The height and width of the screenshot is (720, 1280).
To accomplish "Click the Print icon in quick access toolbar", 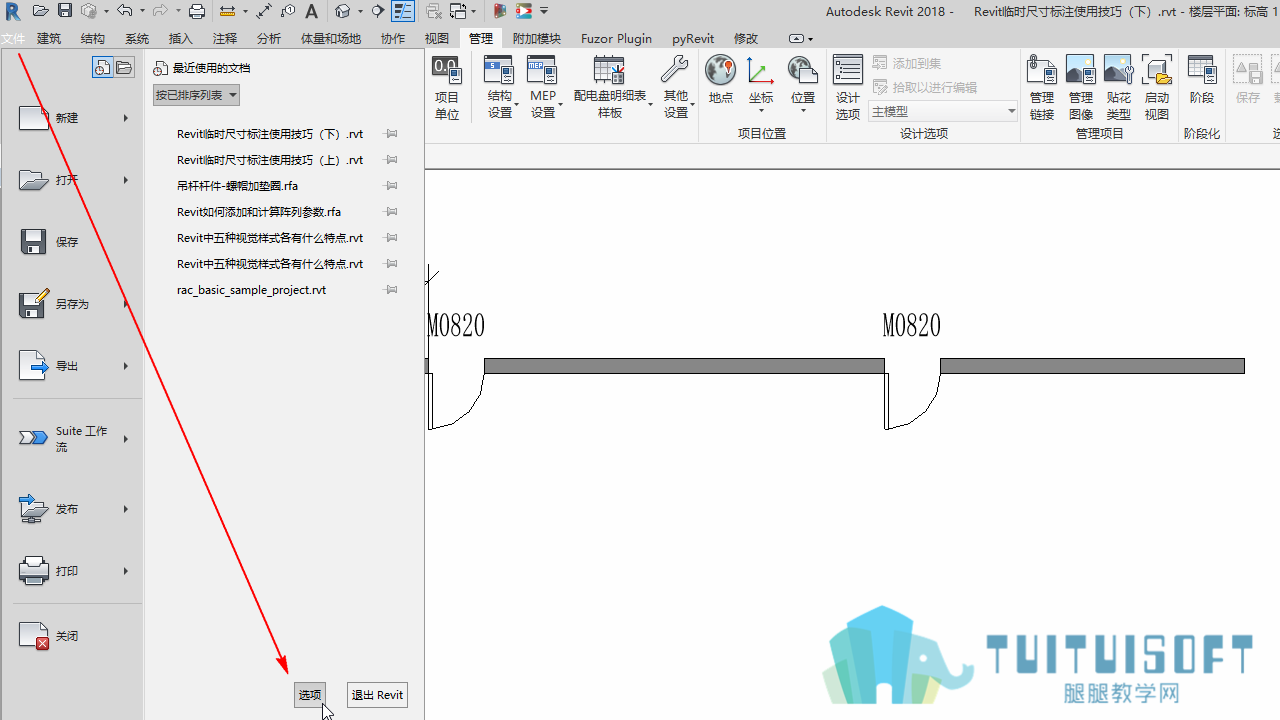I will click(197, 11).
